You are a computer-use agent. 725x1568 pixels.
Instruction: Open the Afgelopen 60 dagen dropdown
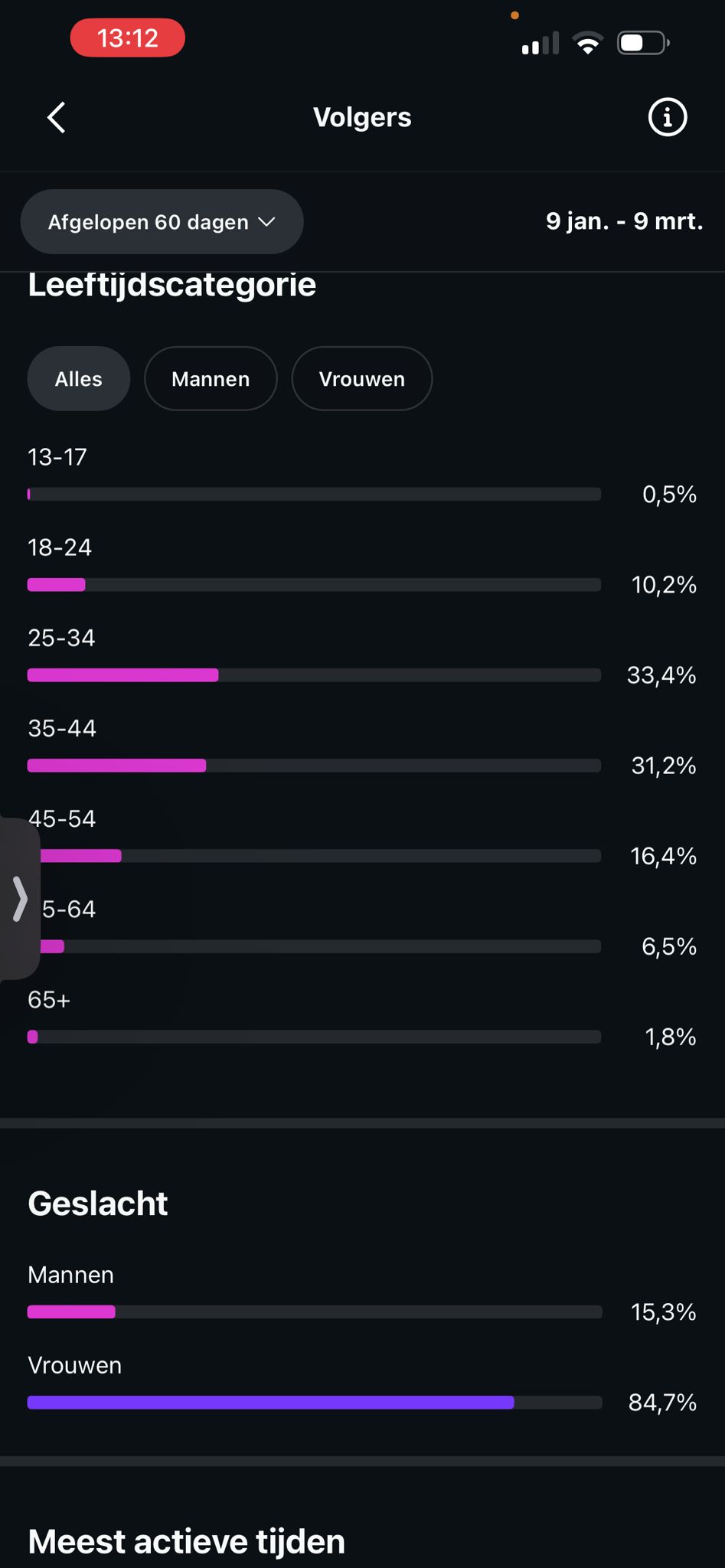[x=162, y=222]
